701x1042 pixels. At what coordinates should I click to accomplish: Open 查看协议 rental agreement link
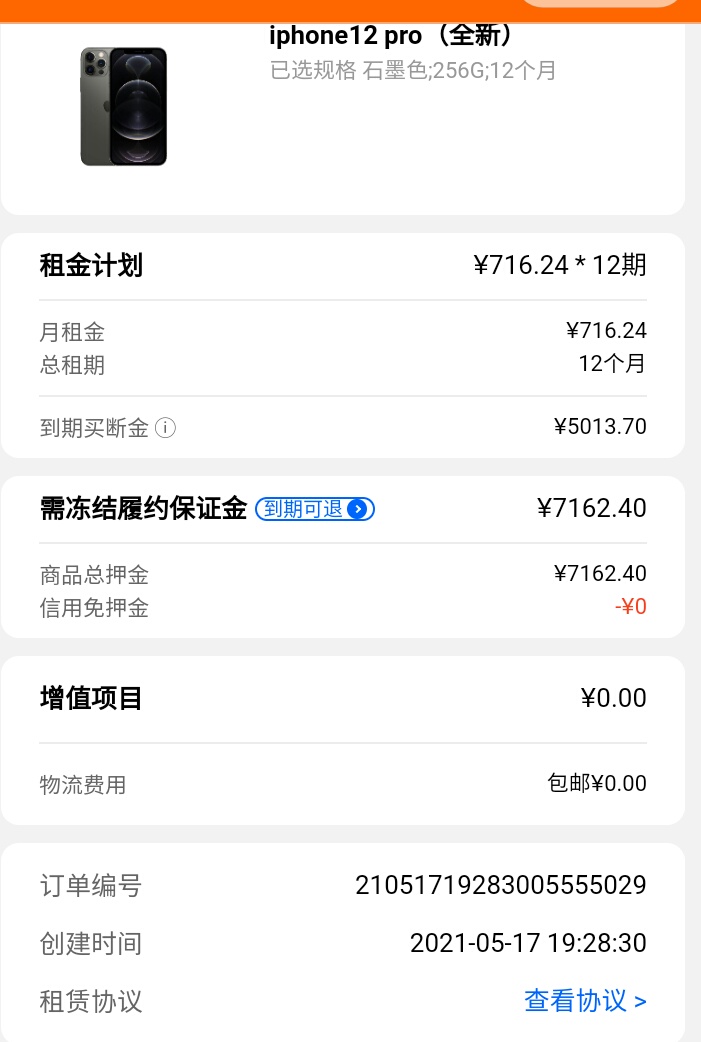585,1000
